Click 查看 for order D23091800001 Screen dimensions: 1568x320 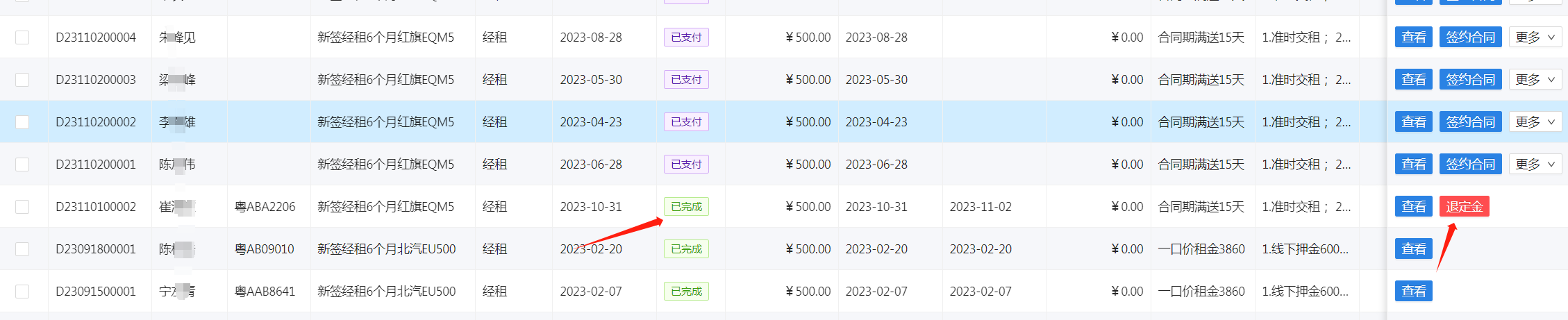pyautogui.click(x=1413, y=249)
